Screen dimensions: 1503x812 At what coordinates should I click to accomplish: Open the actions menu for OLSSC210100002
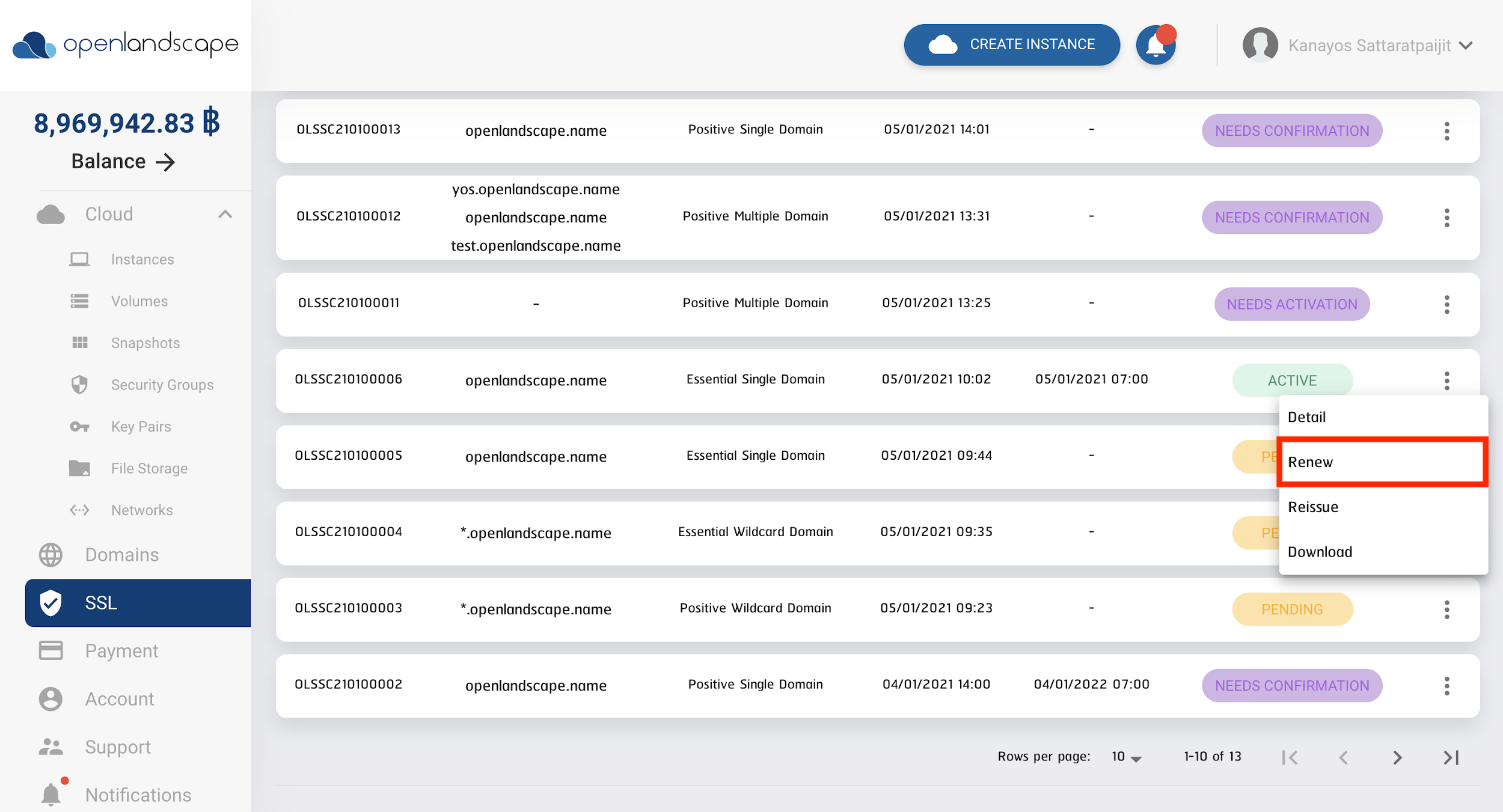tap(1446, 685)
